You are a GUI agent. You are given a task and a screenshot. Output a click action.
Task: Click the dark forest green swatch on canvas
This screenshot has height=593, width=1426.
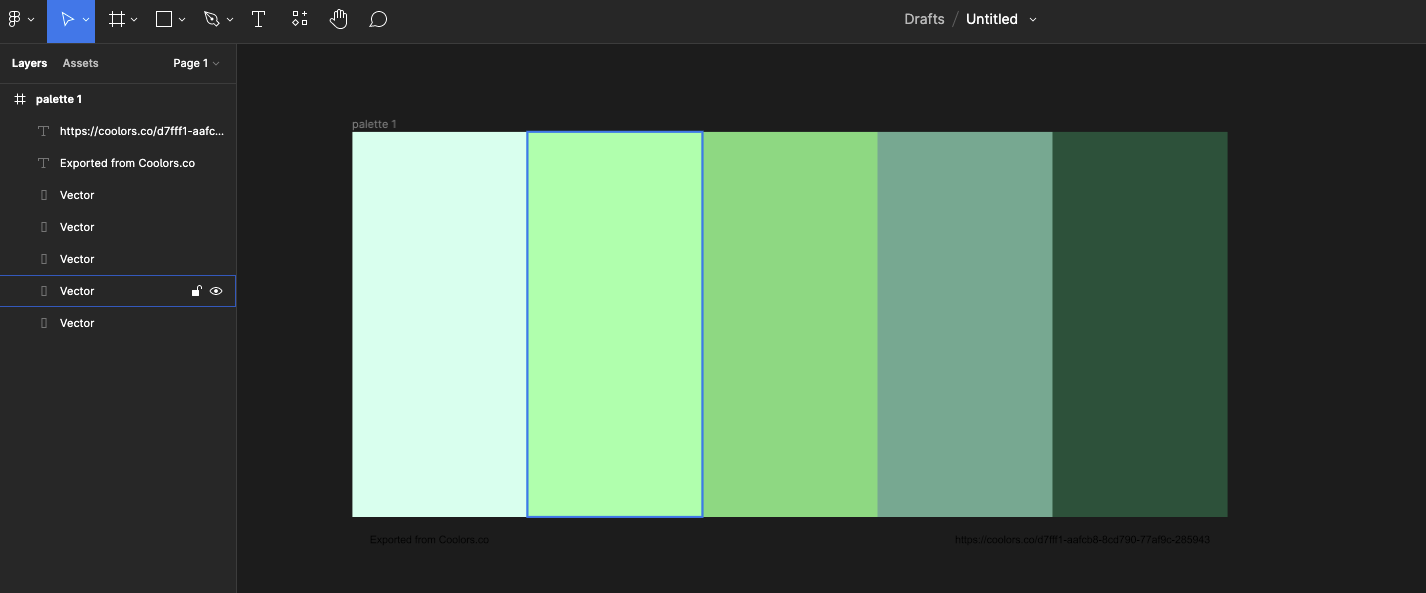(x=1140, y=324)
